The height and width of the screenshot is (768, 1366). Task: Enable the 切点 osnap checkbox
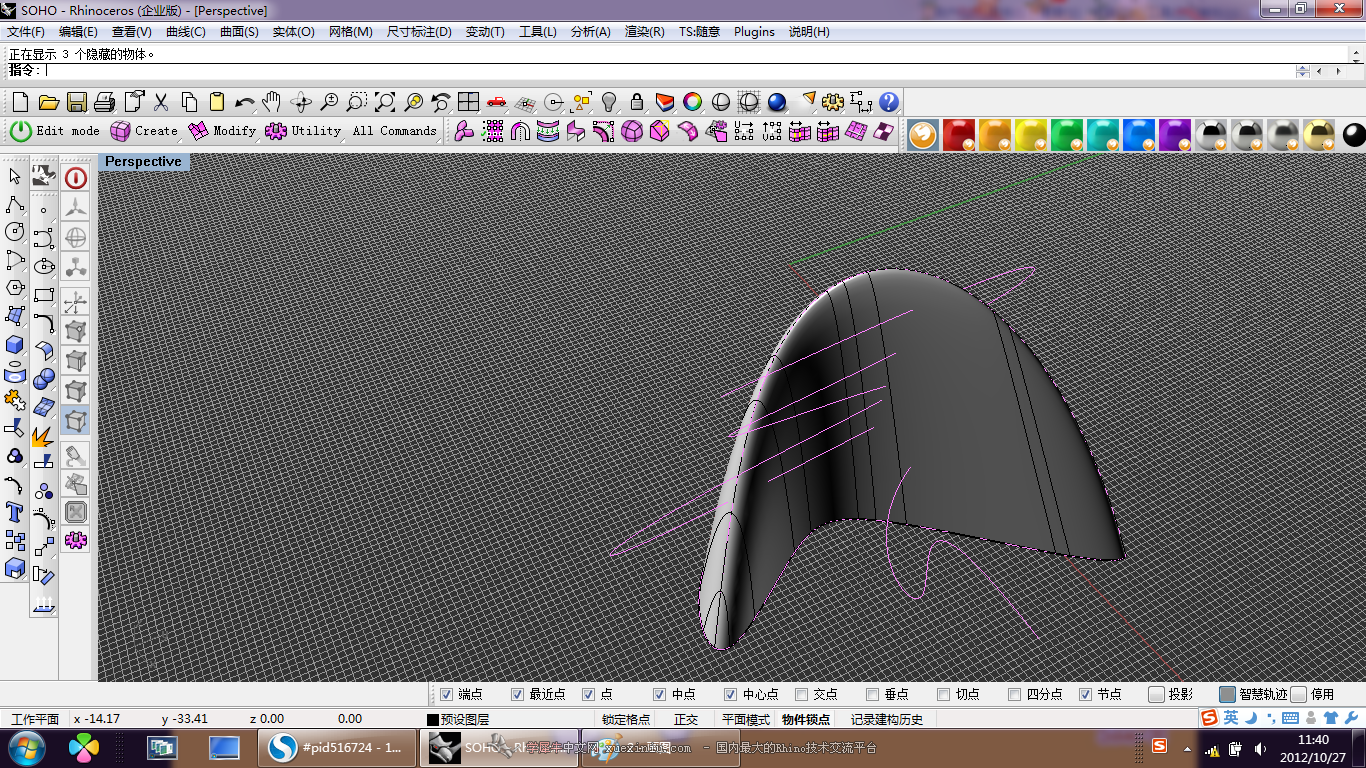pos(944,694)
